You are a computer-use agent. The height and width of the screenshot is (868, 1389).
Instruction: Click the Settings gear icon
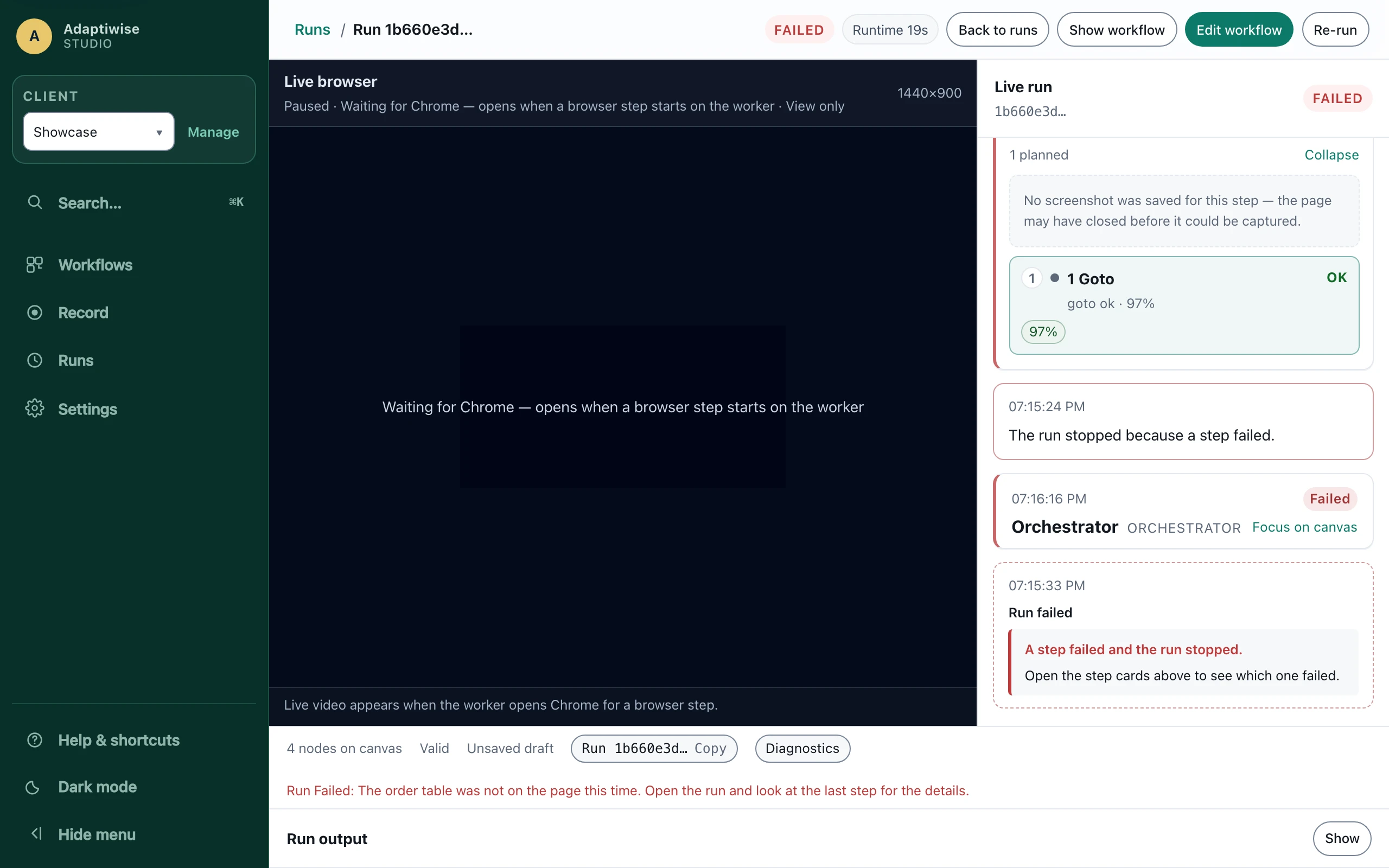(34, 408)
